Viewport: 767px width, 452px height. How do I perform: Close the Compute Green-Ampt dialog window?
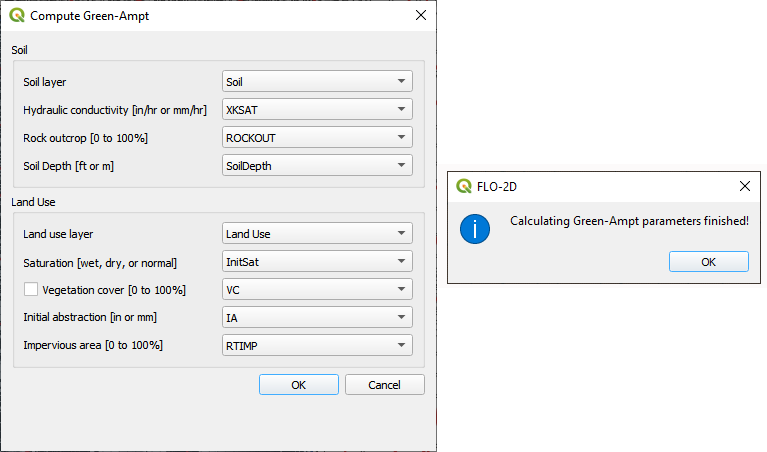pos(420,16)
